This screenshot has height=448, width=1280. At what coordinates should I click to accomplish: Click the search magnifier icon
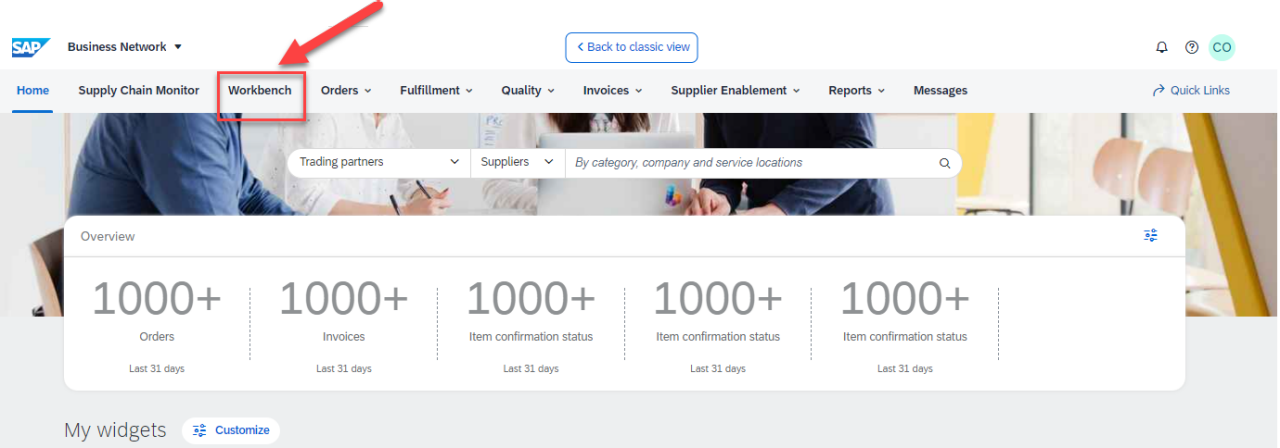944,163
